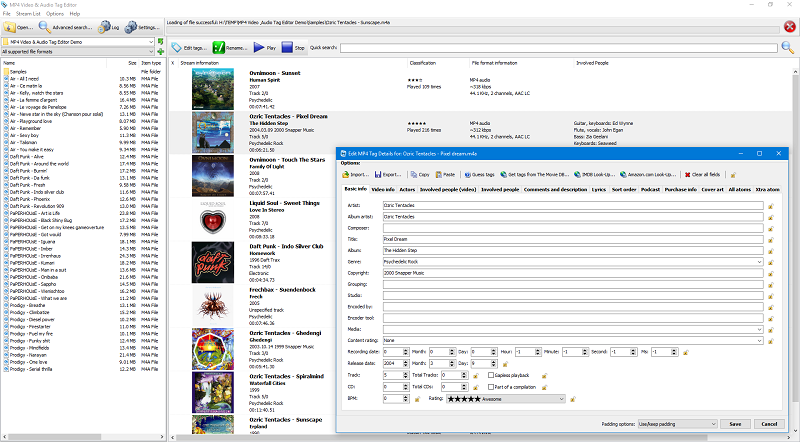Save the tag changes

pyautogui.click(x=735, y=424)
